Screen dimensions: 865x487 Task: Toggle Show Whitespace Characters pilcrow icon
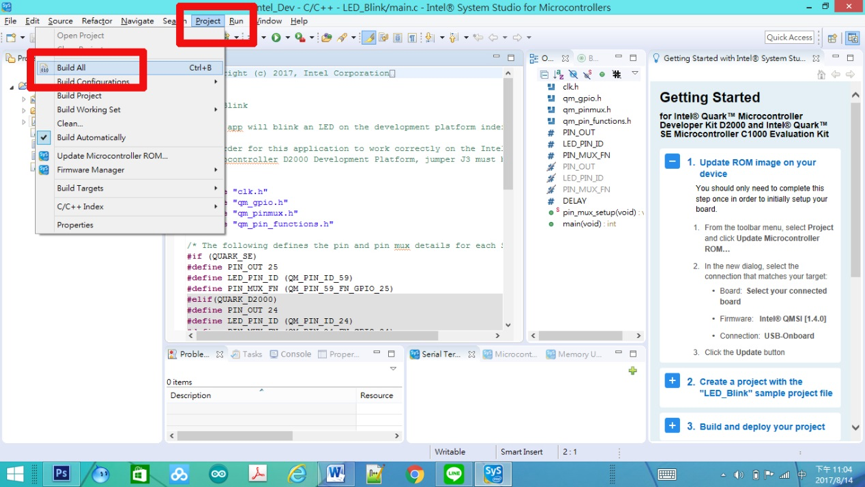click(412, 38)
